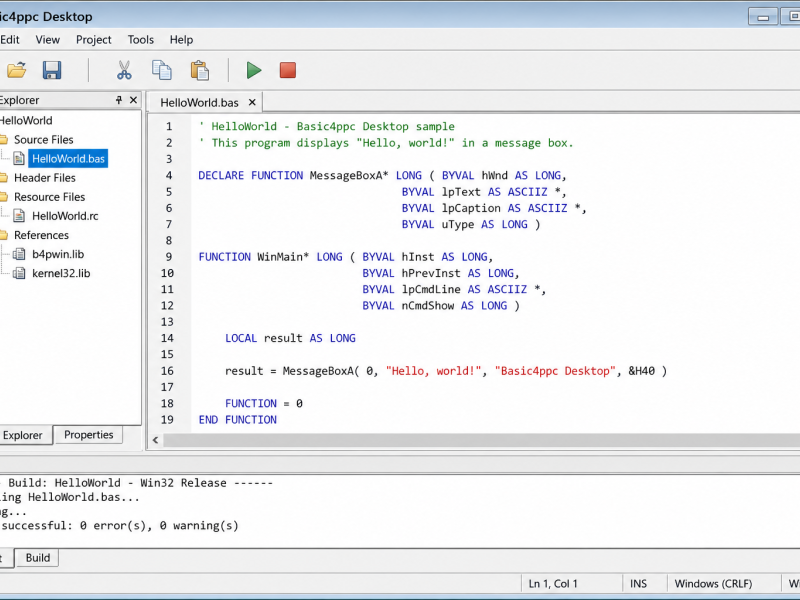Switch to the Explorer bottom tab
Screen dimensions: 800x600
pyautogui.click(x=23, y=435)
